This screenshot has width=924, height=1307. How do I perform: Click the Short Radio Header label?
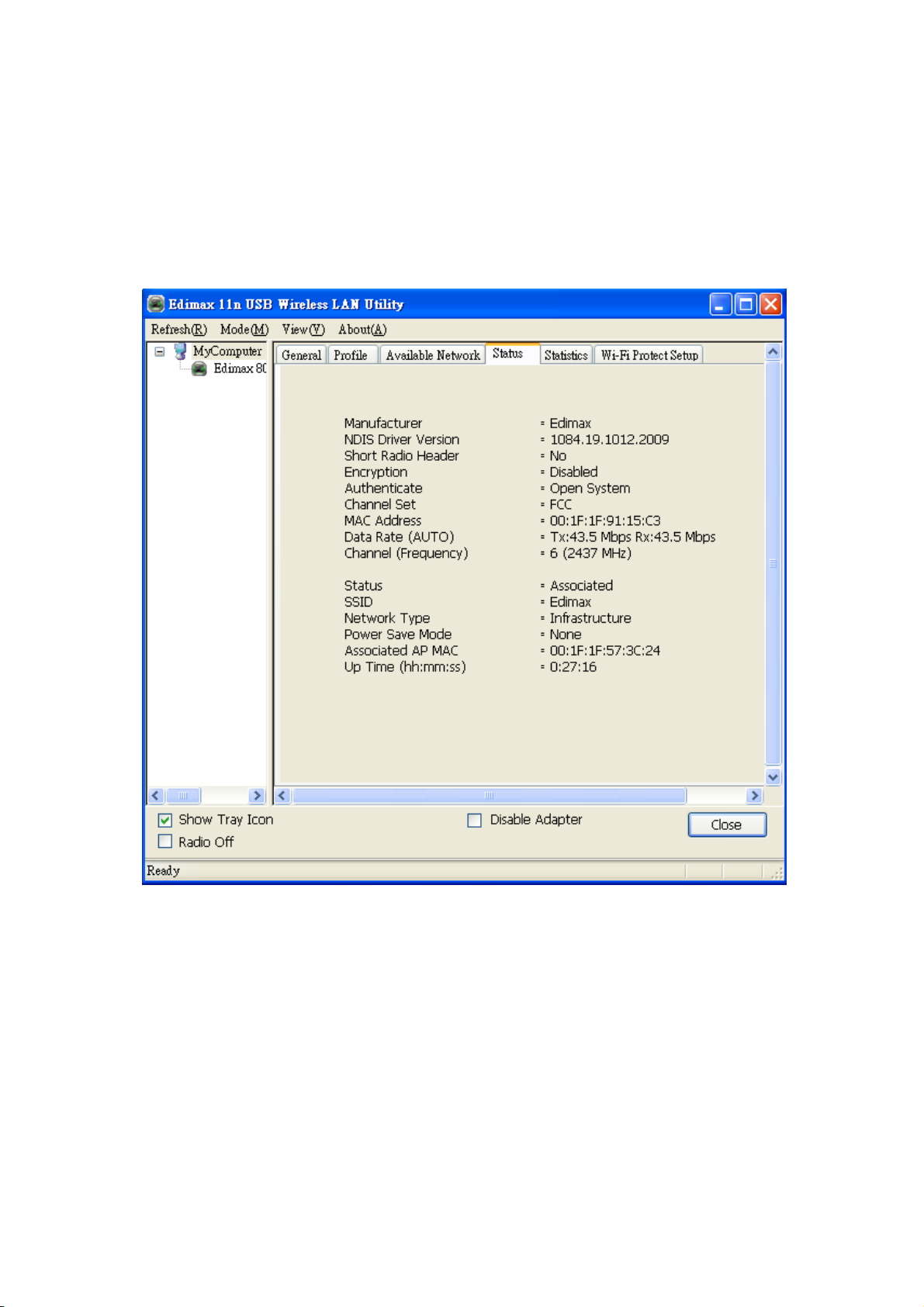[x=401, y=455]
